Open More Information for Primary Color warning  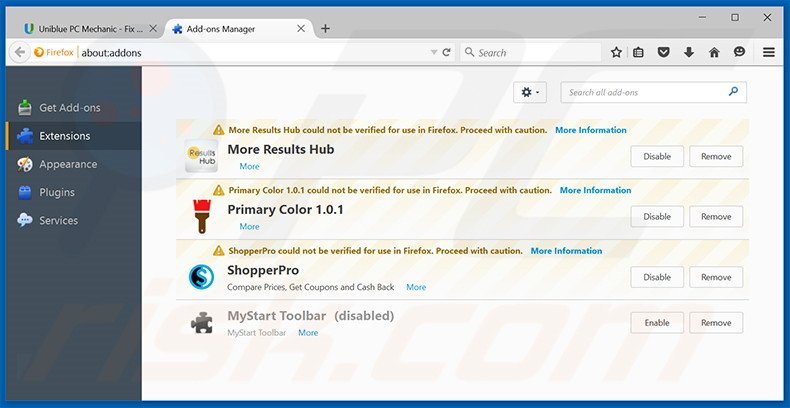[x=595, y=190]
